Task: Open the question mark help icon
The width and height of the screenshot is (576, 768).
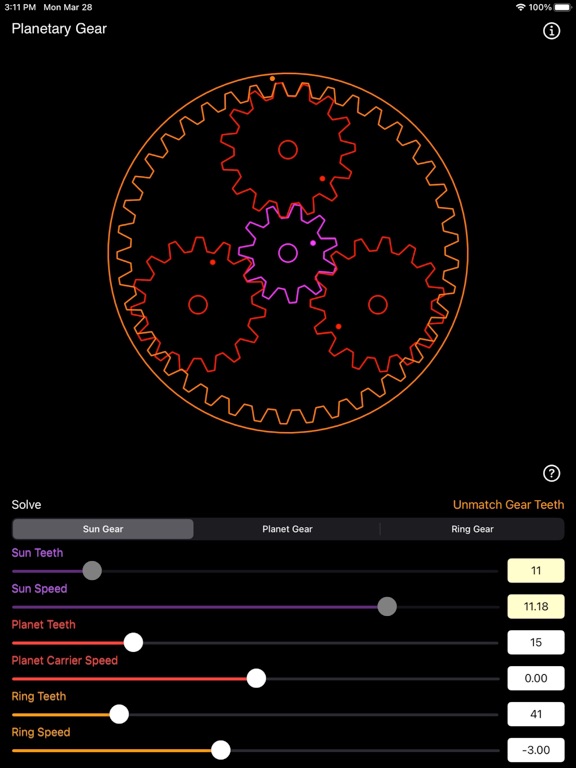Action: click(x=552, y=473)
